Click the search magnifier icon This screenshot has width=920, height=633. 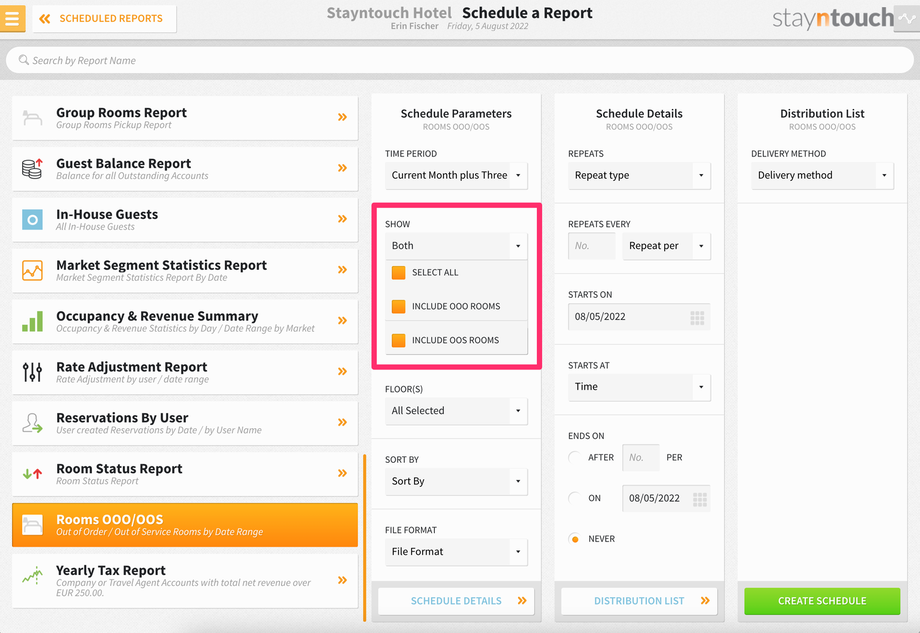click(x=23, y=60)
